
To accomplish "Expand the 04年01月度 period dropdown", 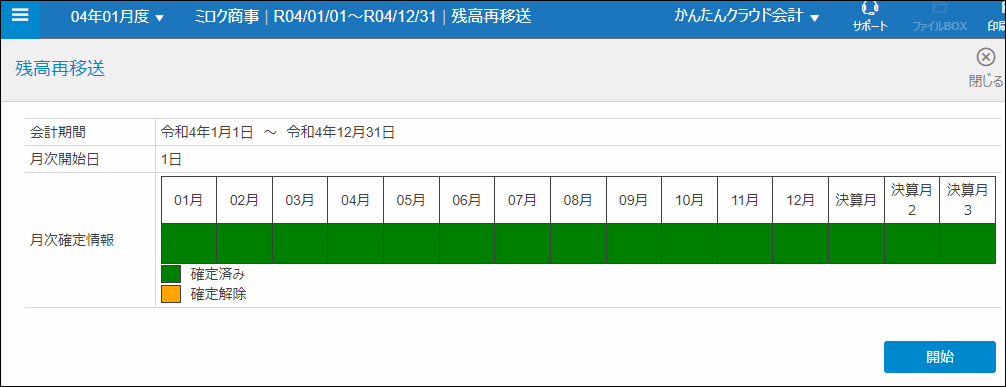I will 117,17.
